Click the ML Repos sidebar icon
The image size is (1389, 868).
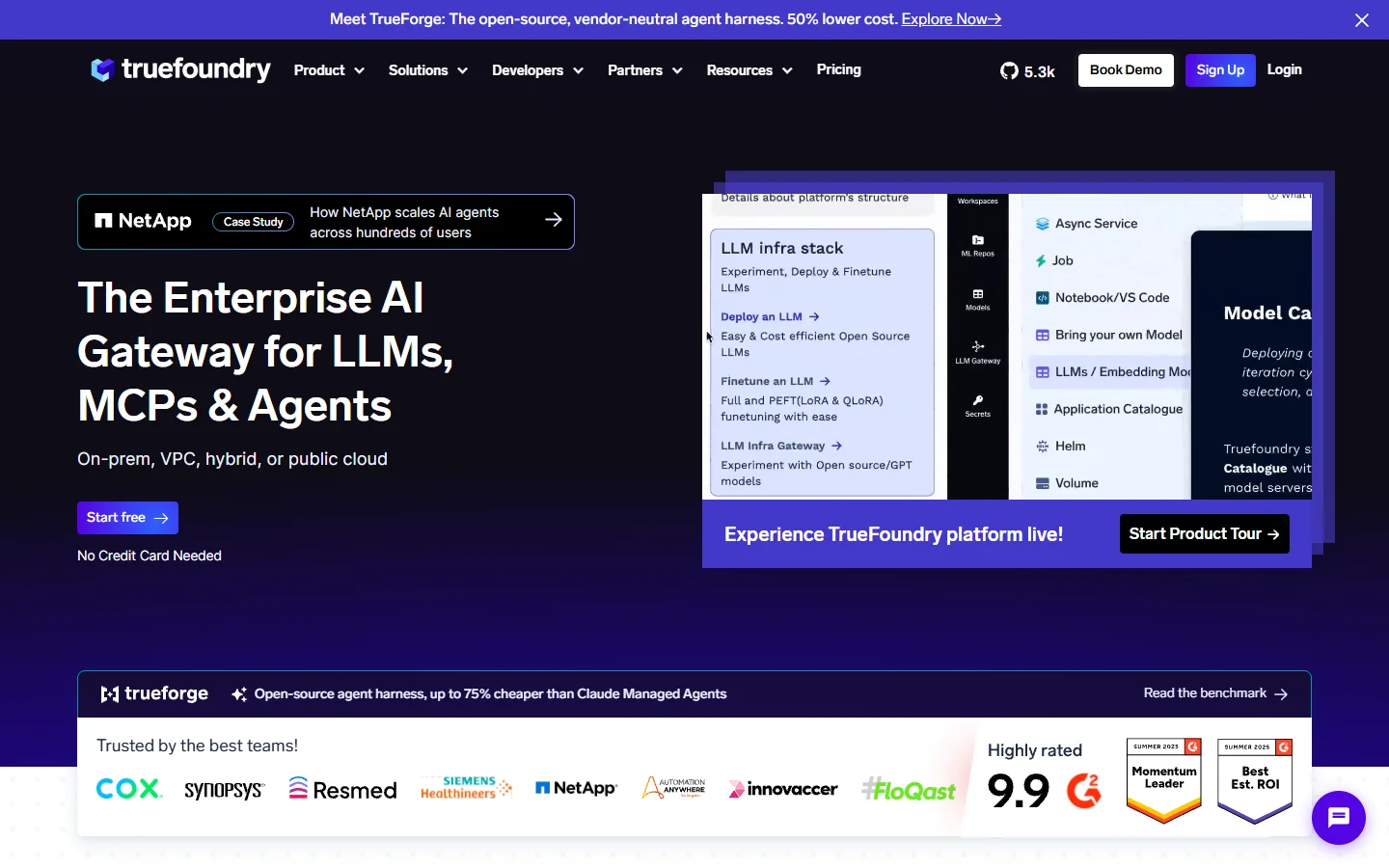(x=978, y=245)
